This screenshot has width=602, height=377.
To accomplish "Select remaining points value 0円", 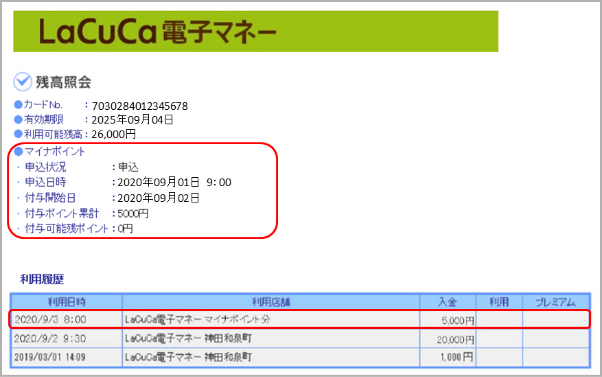I will pyautogui.click(x=125, y=229).
